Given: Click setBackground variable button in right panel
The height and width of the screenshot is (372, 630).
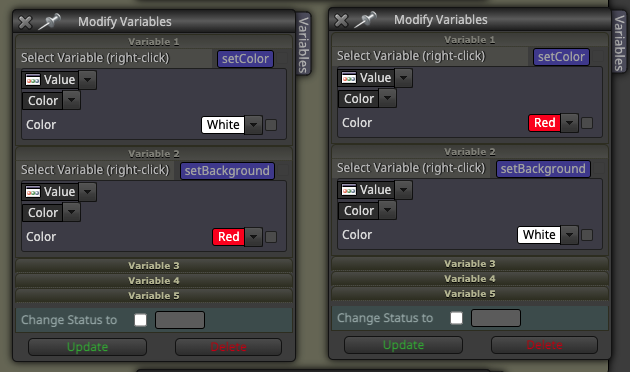Looking at the screenshot, I should tap(543, 169).
